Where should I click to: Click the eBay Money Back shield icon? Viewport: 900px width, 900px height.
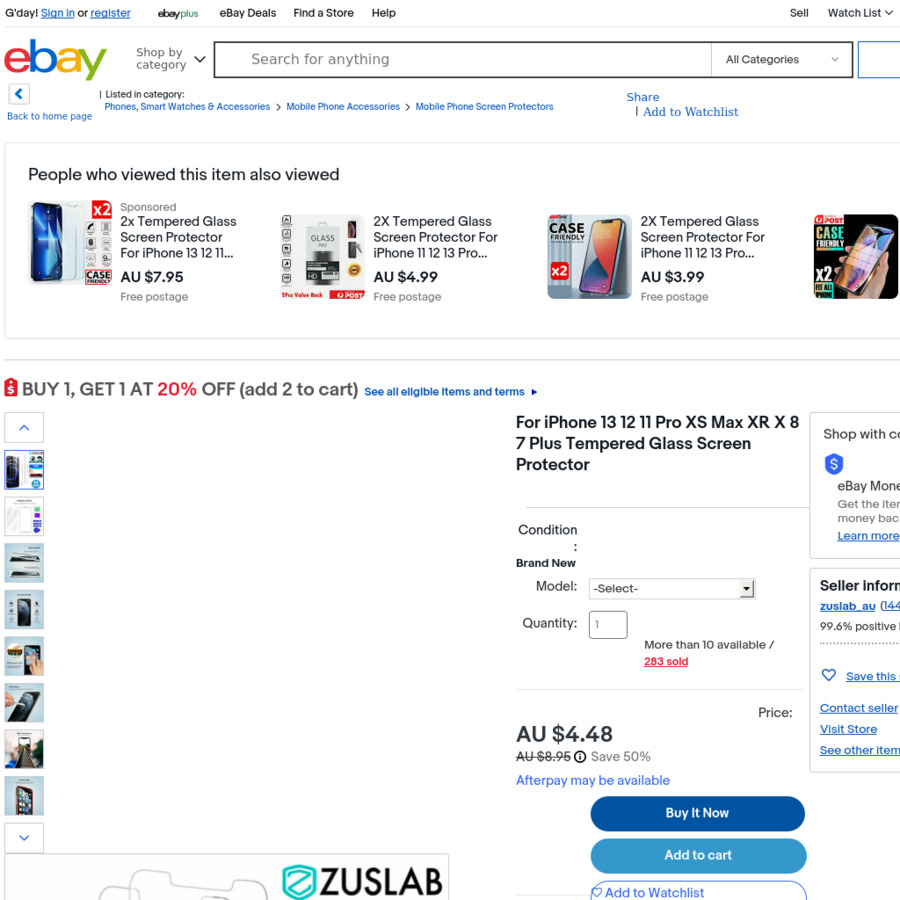click(833, 464)
